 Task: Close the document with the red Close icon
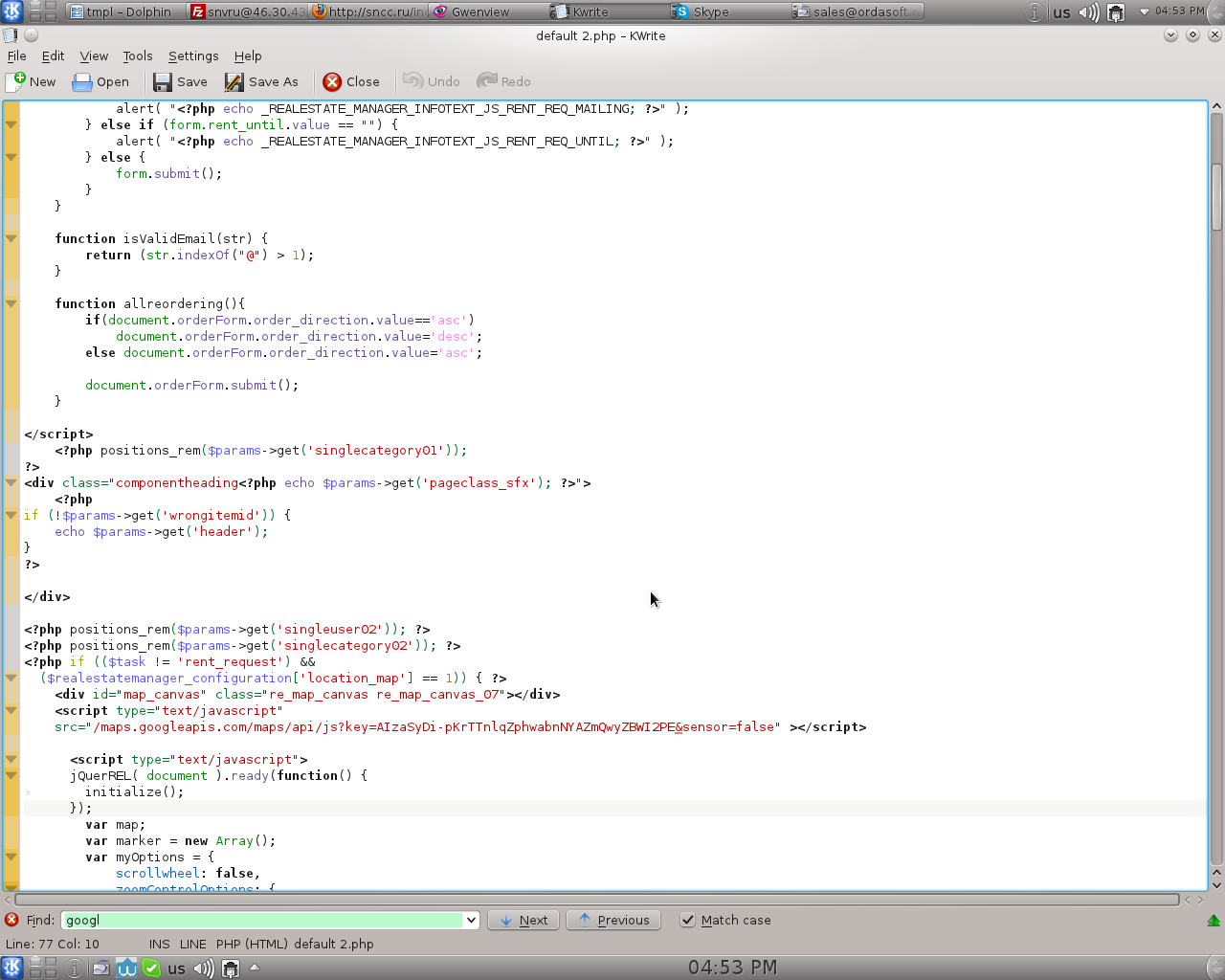tap(332, 82)
